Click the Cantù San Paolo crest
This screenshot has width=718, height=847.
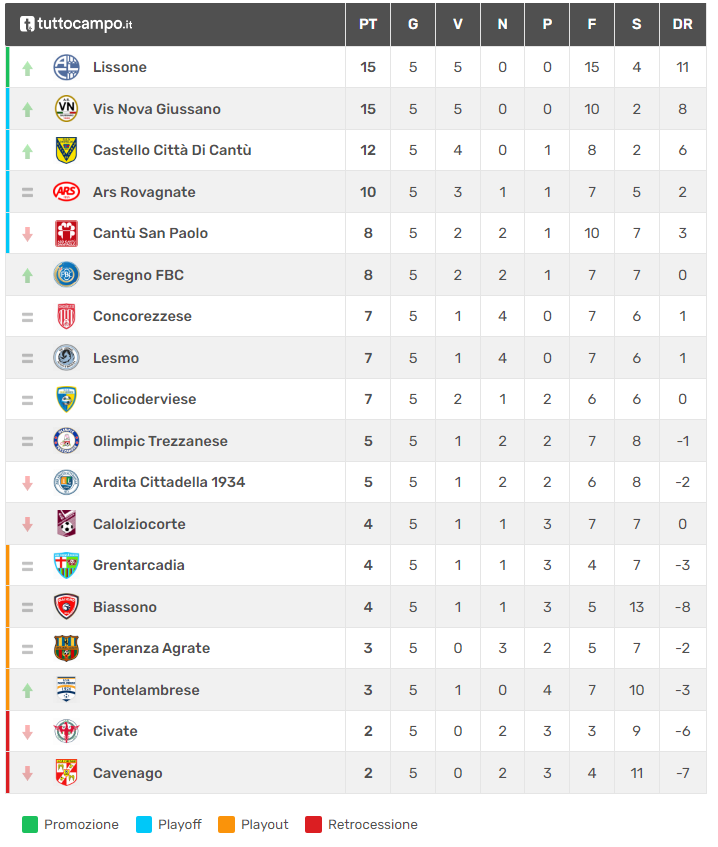tap(66, 233)
